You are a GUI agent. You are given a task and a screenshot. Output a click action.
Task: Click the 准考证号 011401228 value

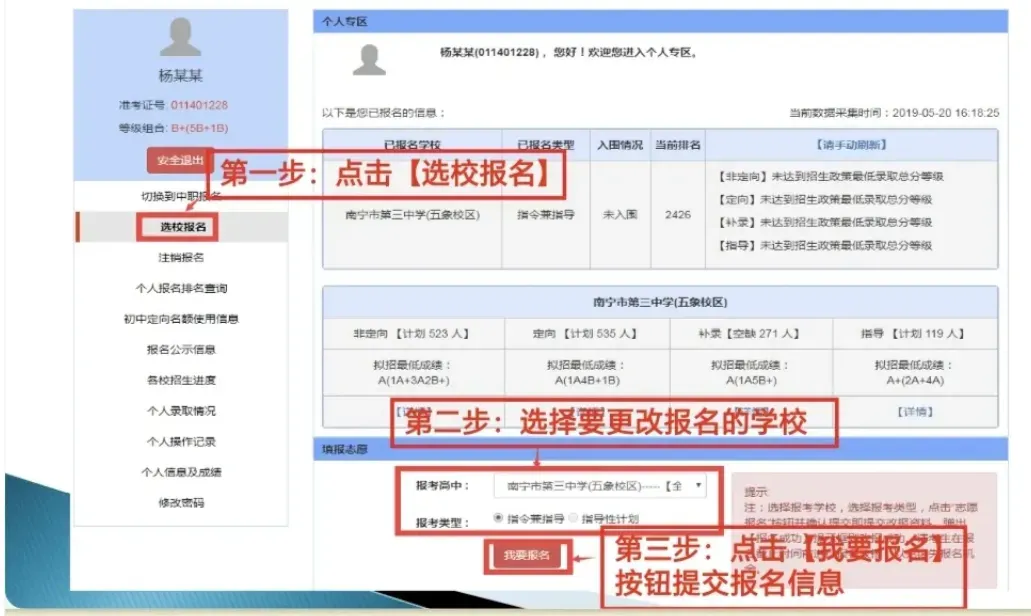[x=199, y=105]
